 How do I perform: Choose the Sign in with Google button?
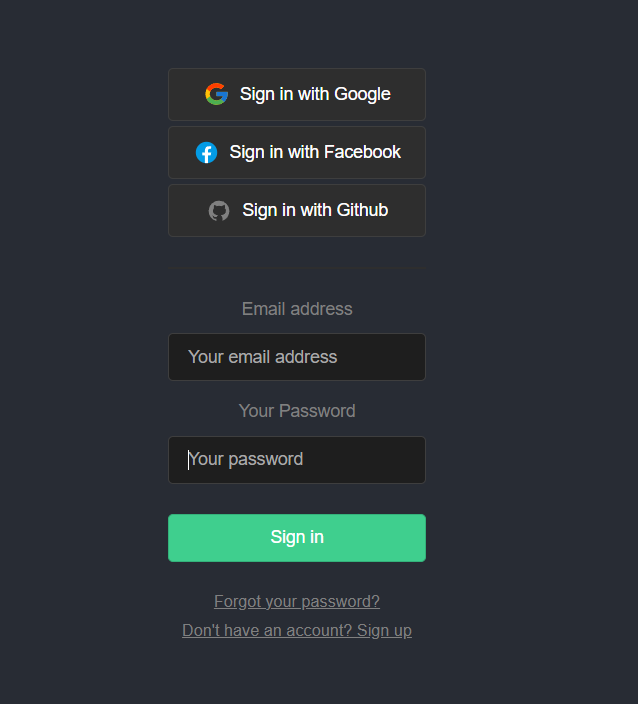pyautogui.click(x=297, y=94)
